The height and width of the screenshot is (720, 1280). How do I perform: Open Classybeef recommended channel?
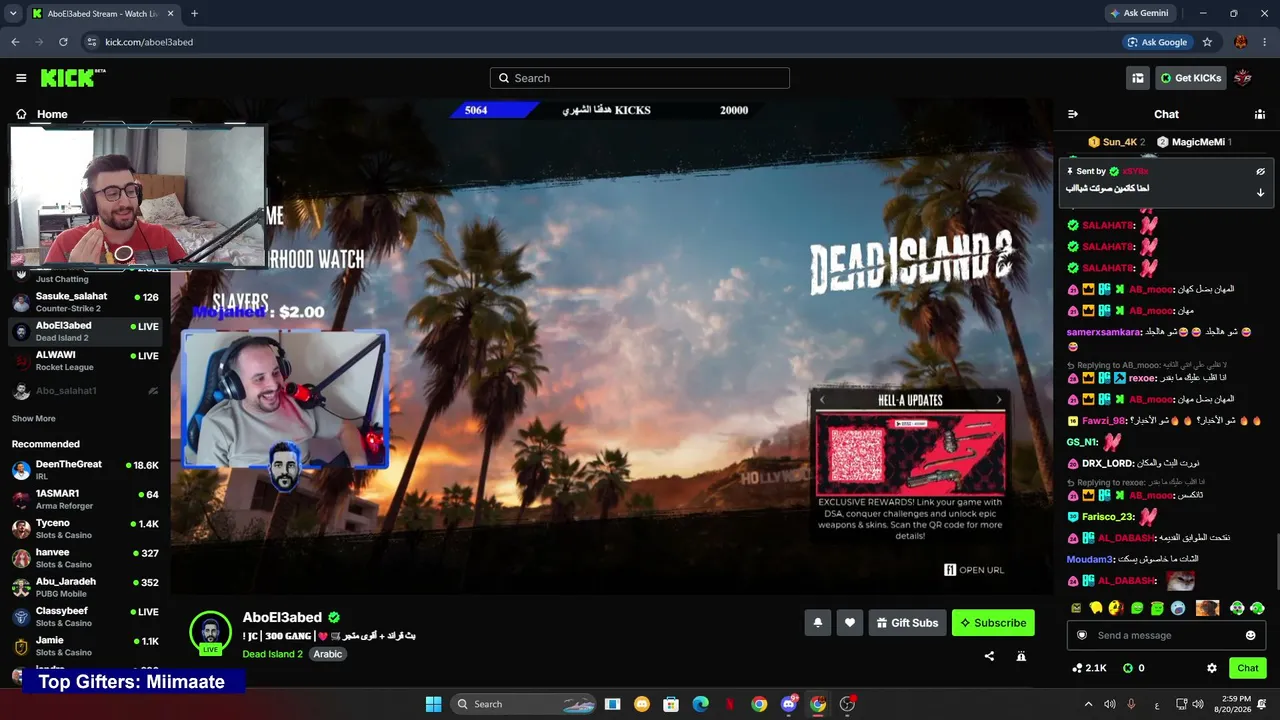pyautogui.click(x=85, y=616)
